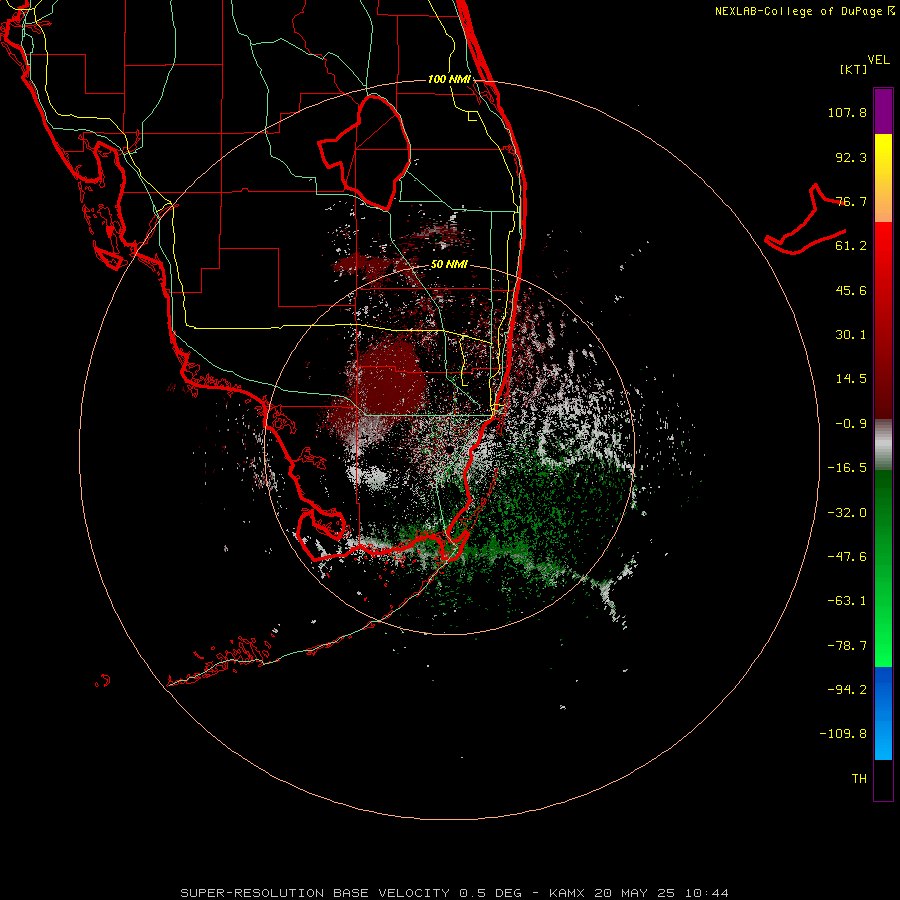The height and width of the screenshot is (900, 900).
Task: Click the -32.0 velocity scale label
Action: pyautogui.click(x=847, y=513)
